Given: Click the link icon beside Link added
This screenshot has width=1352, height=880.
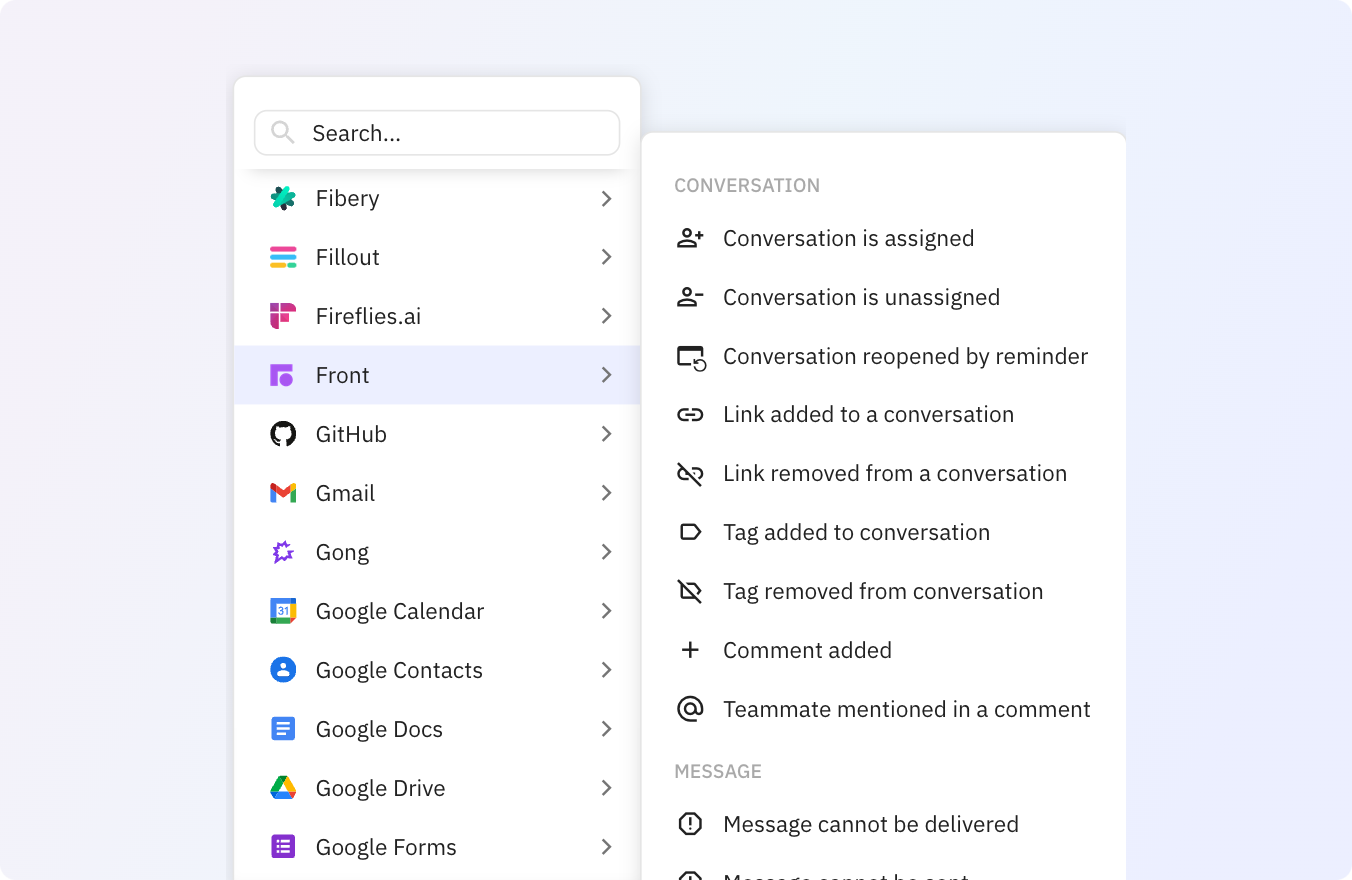Looking at the screenshot, I should click(x=690, y=415).
